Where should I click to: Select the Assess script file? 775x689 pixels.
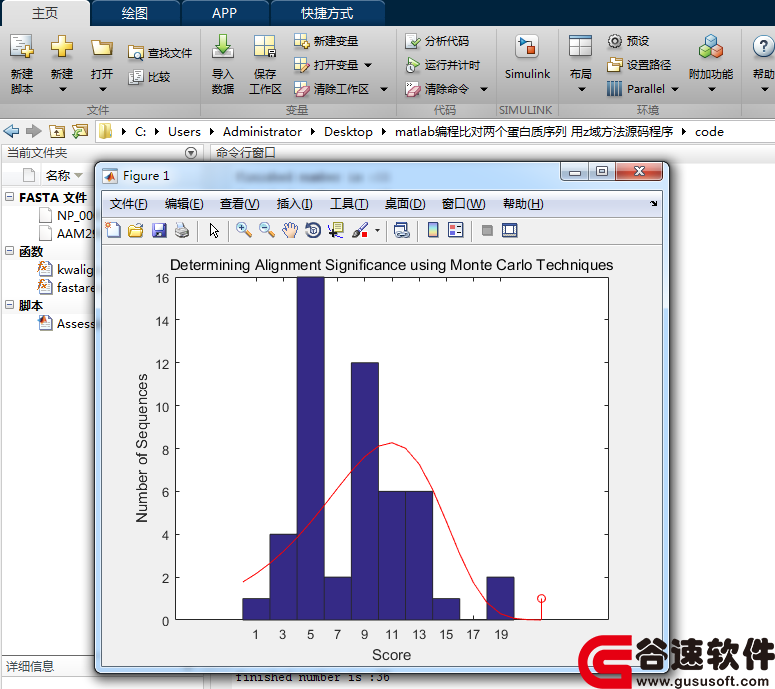pyautogui.click(x=66, y=324)
